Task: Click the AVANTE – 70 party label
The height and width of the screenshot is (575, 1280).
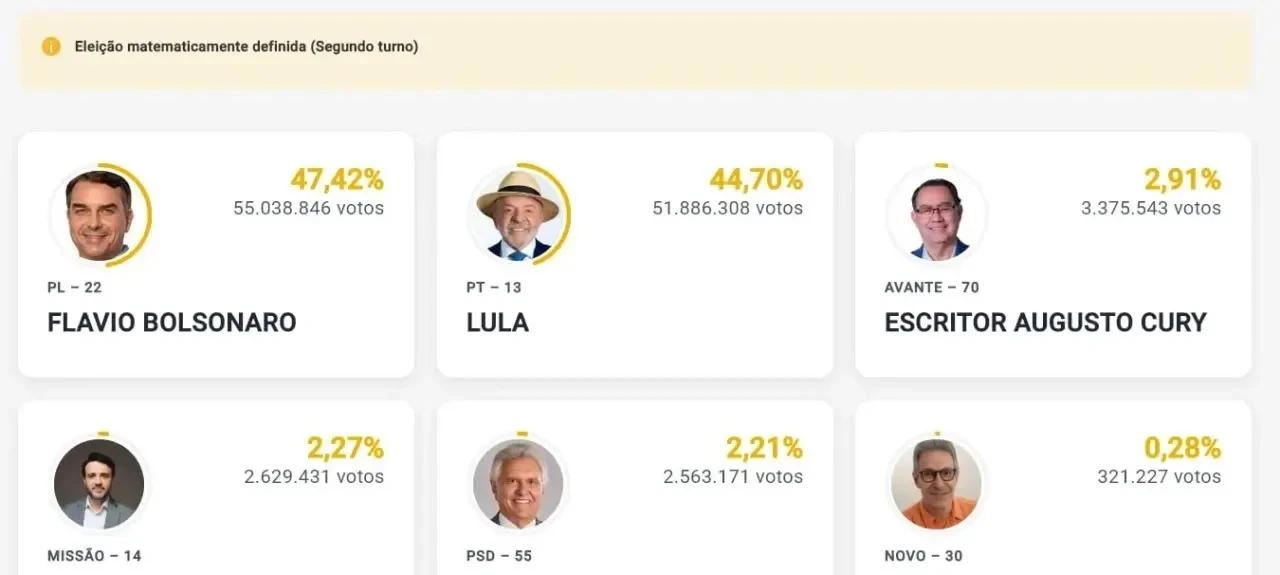Action: 932,288
